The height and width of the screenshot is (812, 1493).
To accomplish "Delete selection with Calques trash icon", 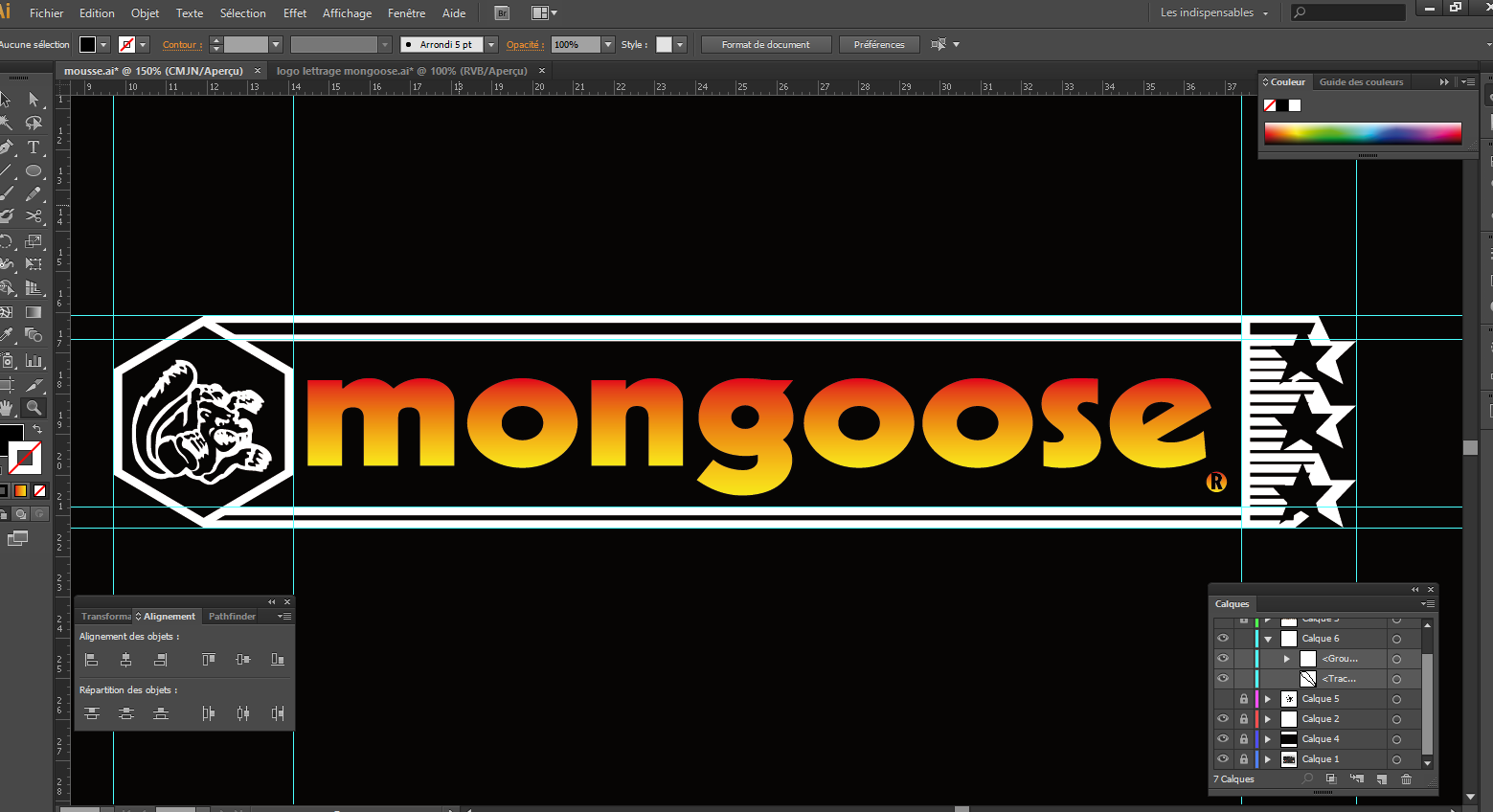I will point(1406,779).
